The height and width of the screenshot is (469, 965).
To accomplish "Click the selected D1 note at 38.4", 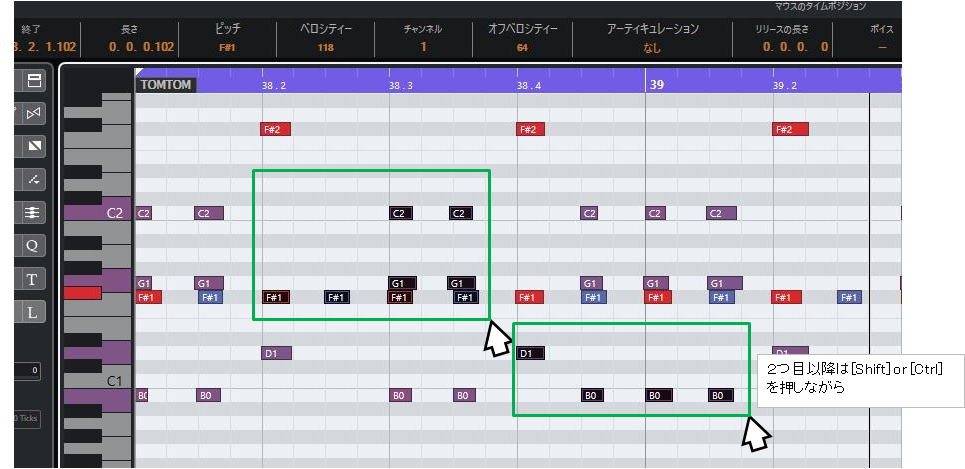I will (531, 353).
